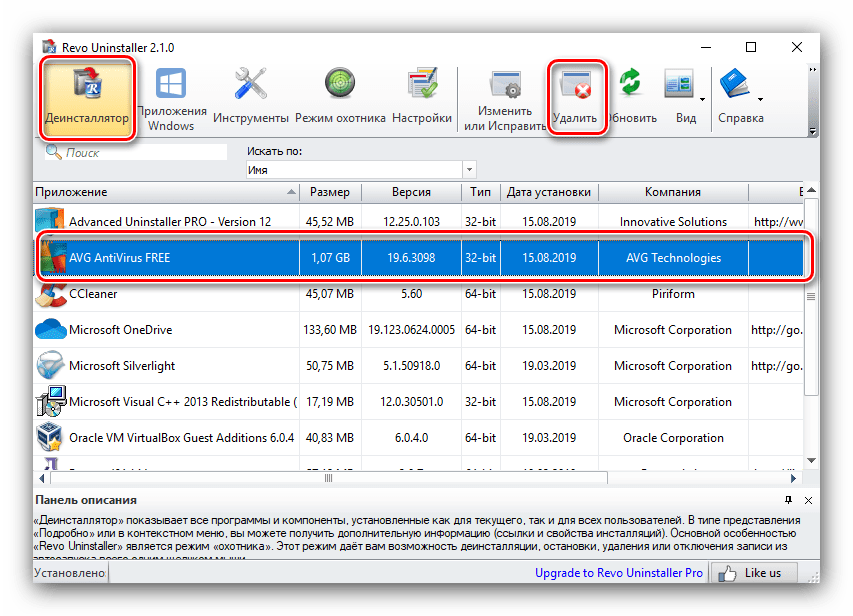
Task: Click the Advanced Uninstaller PRO app icon
Action: point(50,220)
